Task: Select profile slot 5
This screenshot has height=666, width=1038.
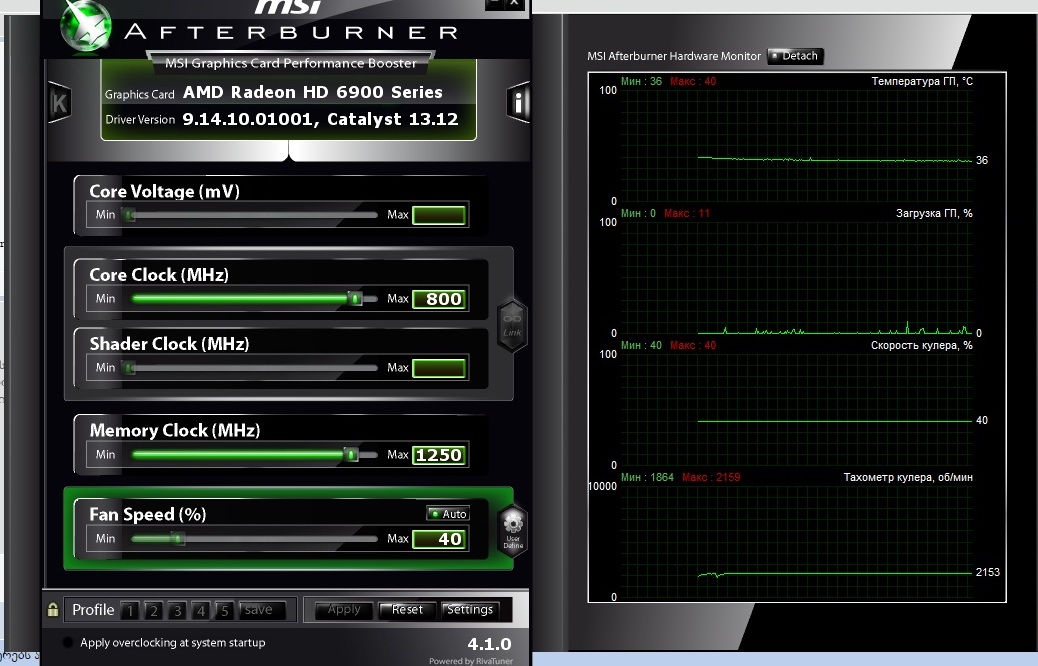Action: click(224, 610)
